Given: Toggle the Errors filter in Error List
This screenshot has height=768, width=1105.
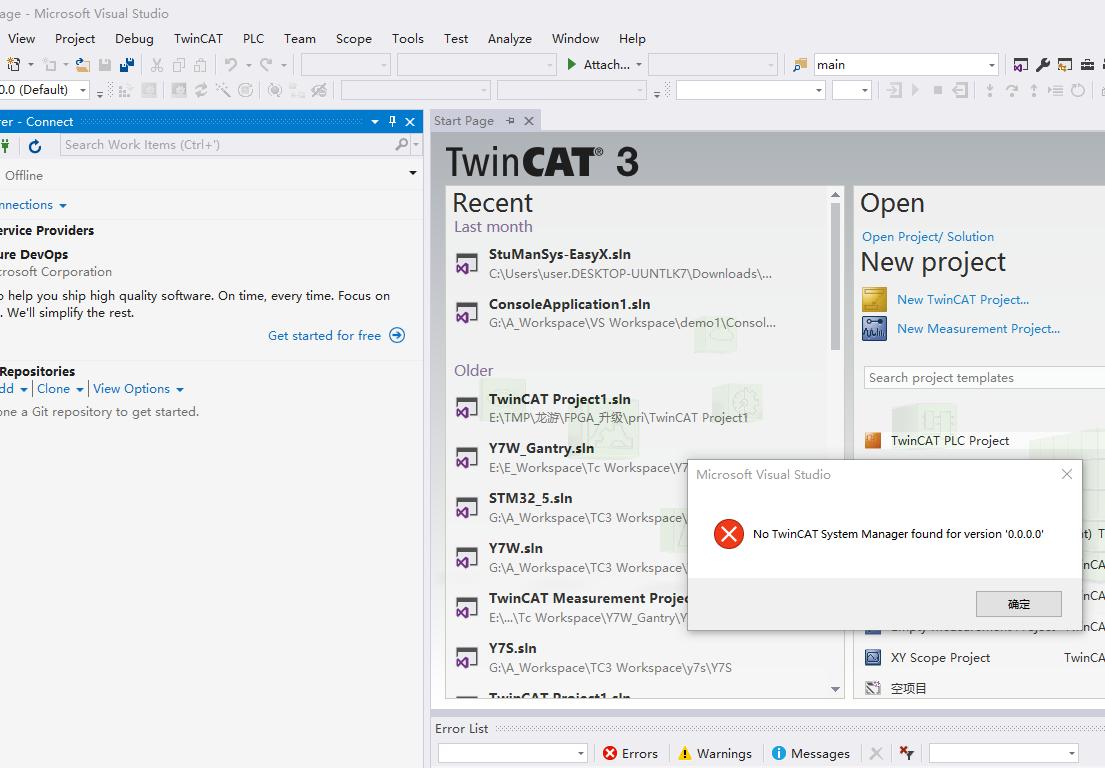Looking at the screenshot, I should (630, 753).
